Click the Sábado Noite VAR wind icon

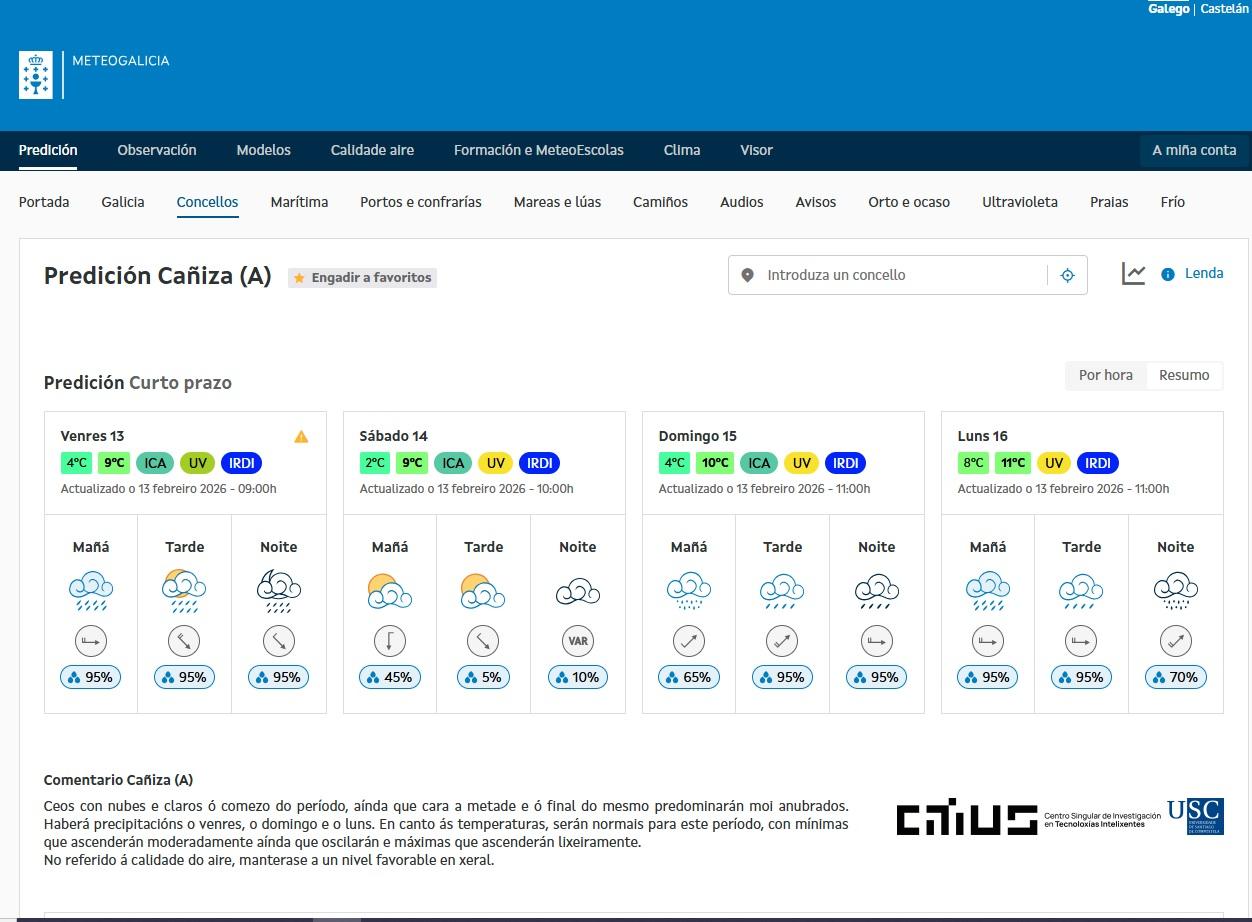tap(578, 641)
